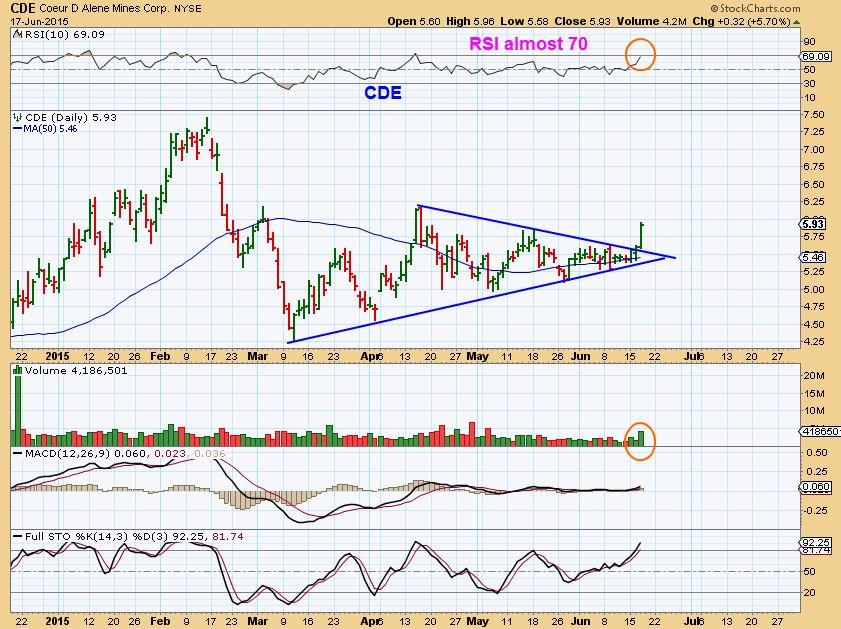Click the 0.50 MACD axis label
841x629 pixels.
(x=816, y=453)
